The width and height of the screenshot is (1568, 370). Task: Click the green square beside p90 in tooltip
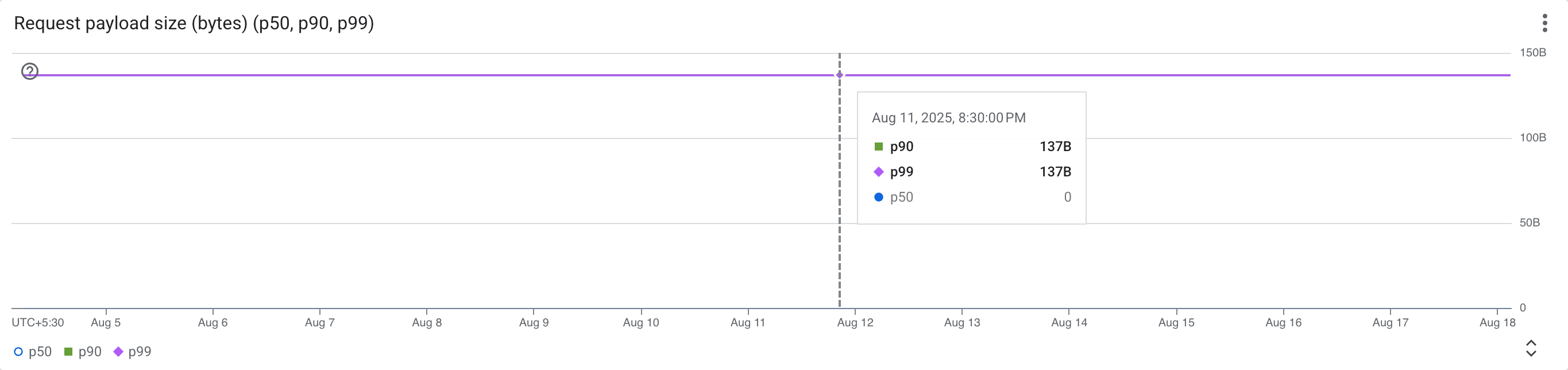pyautogui.click(x=879, y=146)
